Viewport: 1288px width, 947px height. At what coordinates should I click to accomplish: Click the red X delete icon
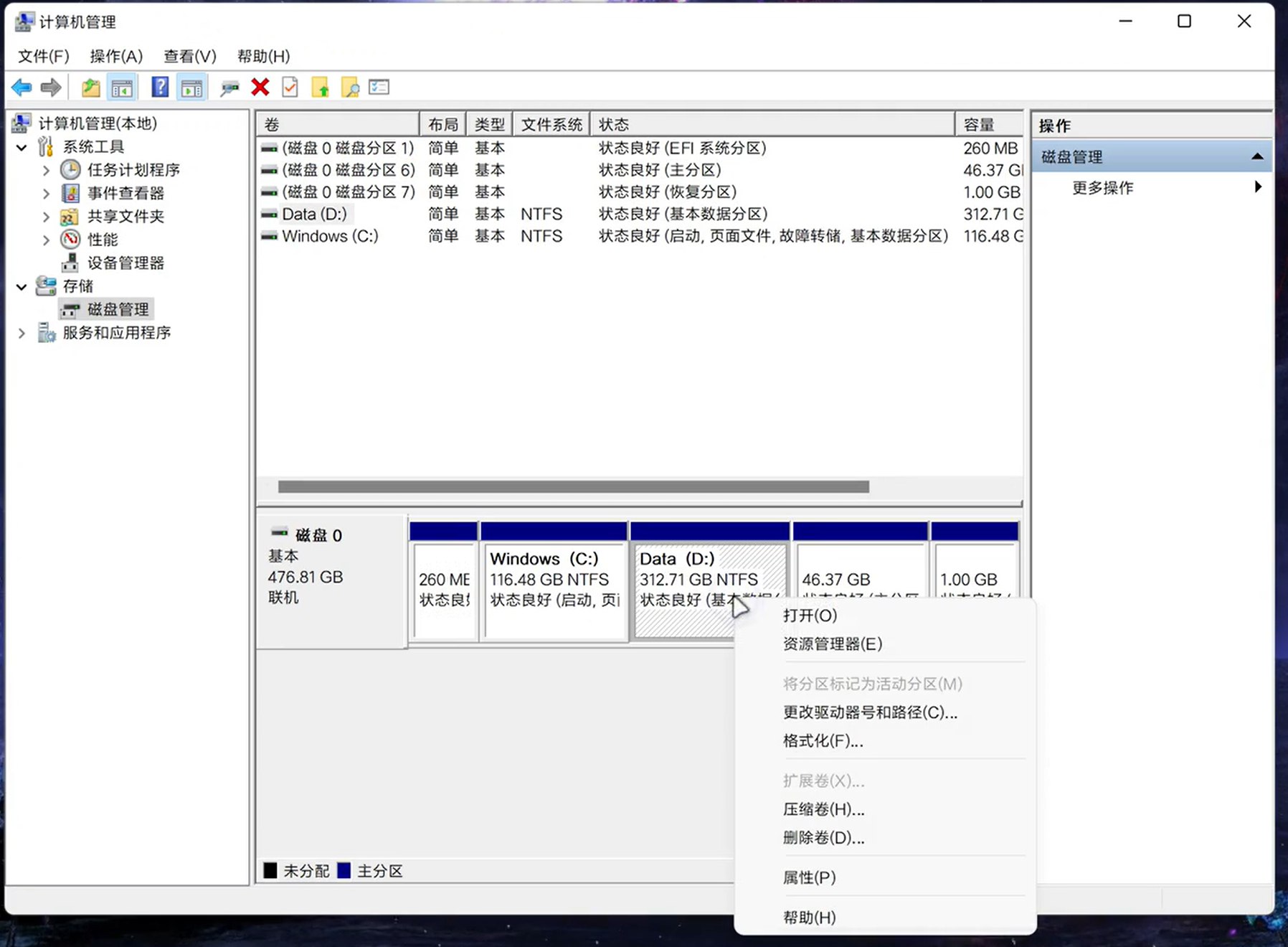(x=260, y=88)
